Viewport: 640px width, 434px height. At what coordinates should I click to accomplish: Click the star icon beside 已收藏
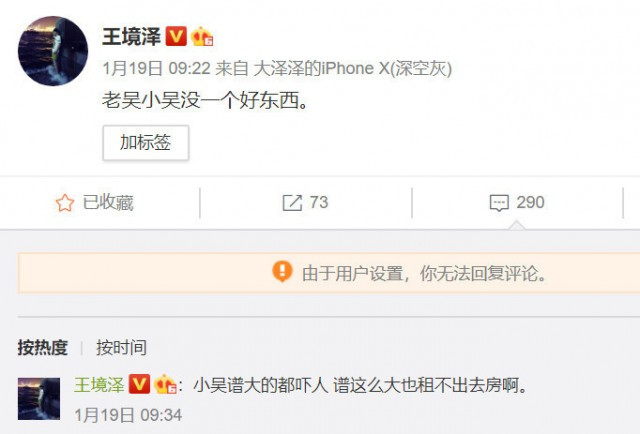65,203
